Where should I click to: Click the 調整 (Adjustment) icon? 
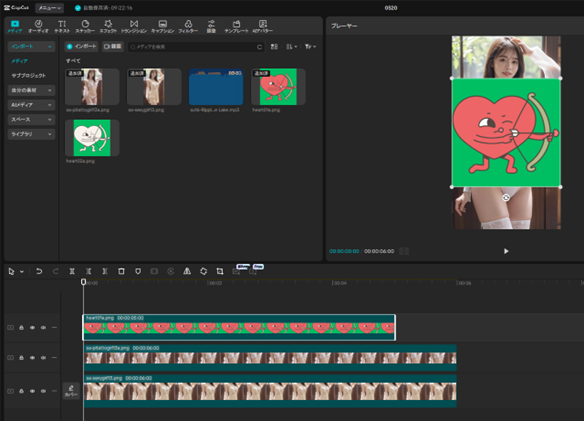(x=211, y=26)
